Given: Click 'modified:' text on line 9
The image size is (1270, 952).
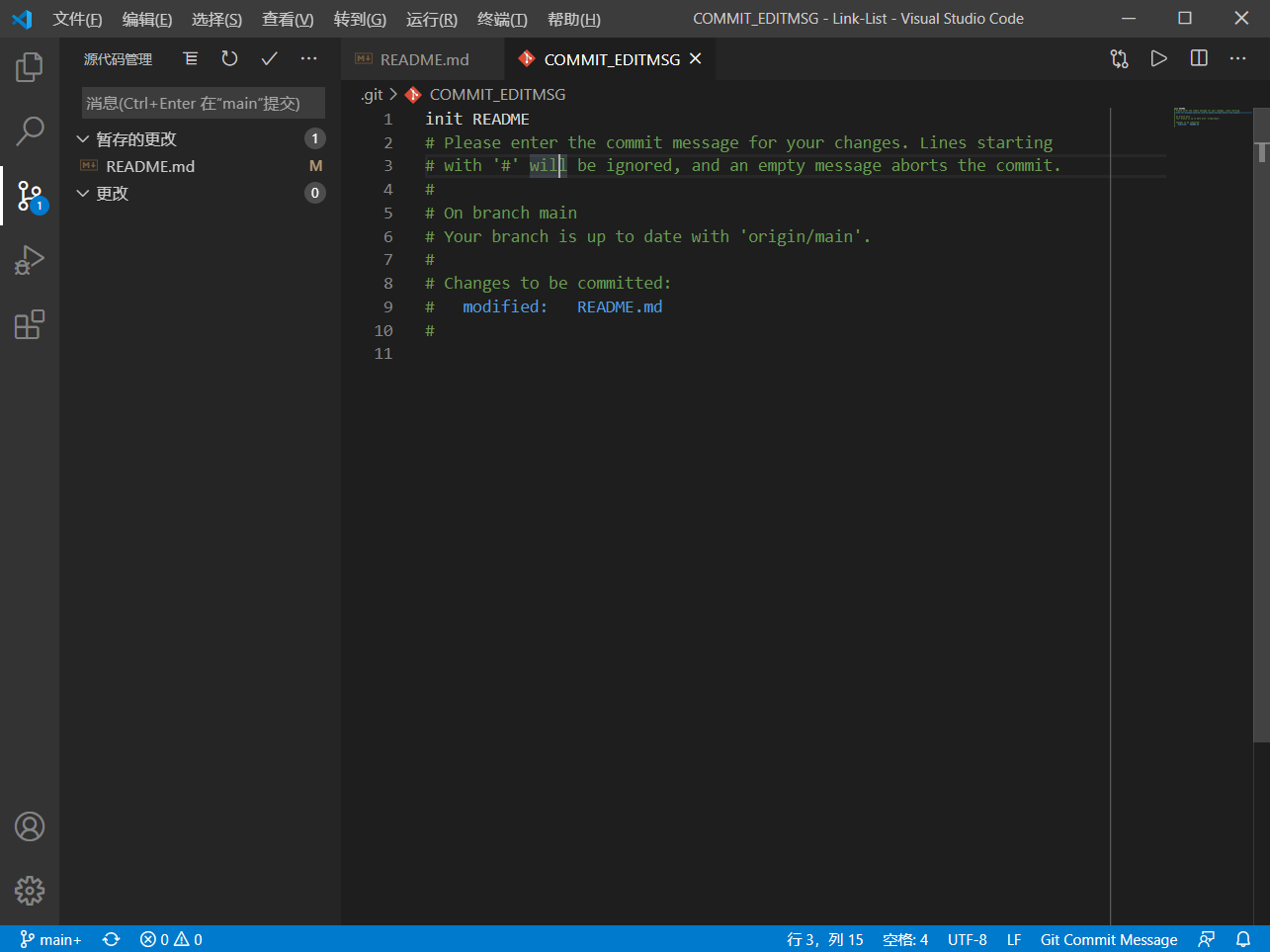Looking at the screenshot, I should 505,306.
